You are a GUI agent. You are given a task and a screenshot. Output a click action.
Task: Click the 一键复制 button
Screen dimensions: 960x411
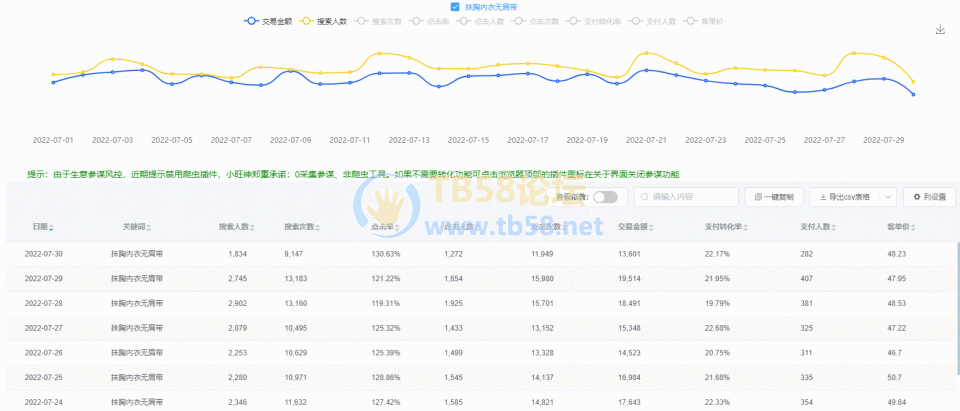point(773,197)
